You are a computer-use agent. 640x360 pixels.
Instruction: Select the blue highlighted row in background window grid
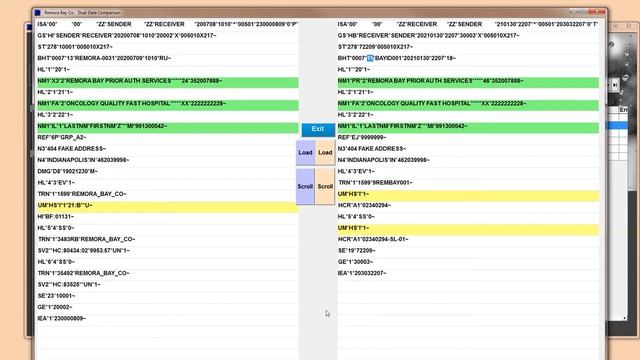[x=618, y=125]
